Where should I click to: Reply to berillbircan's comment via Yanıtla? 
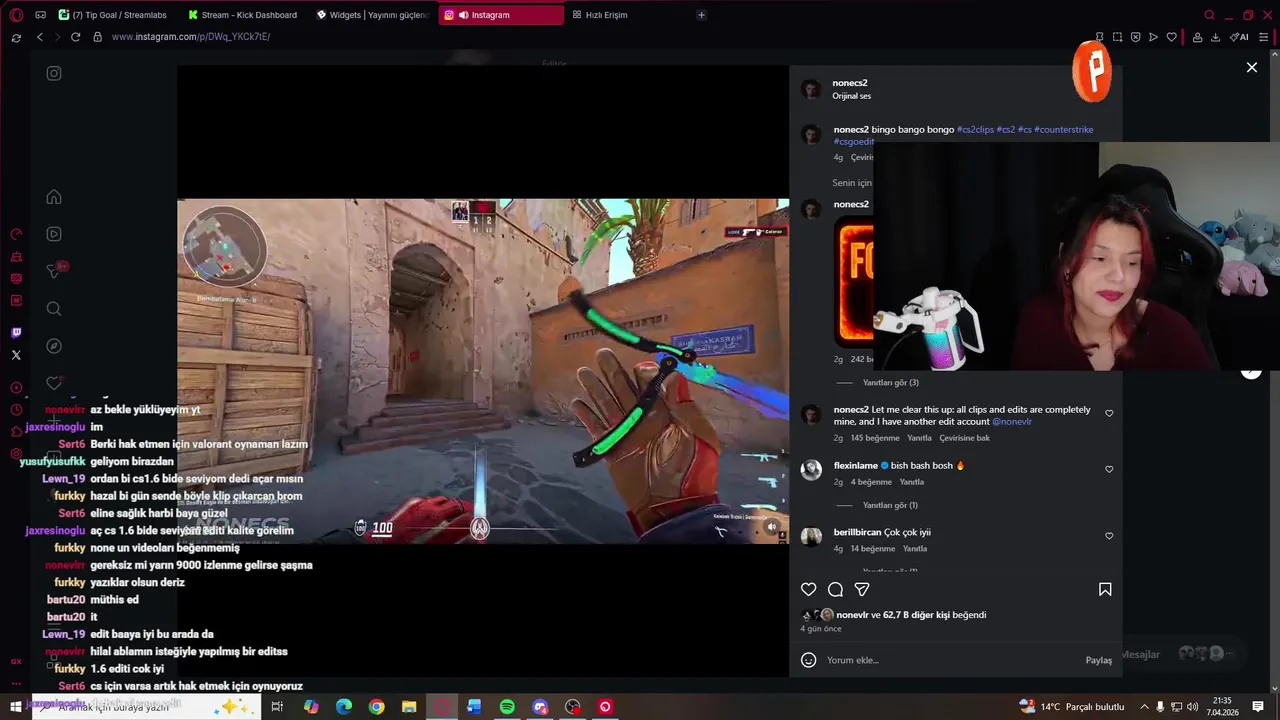[x=915, y=549]
